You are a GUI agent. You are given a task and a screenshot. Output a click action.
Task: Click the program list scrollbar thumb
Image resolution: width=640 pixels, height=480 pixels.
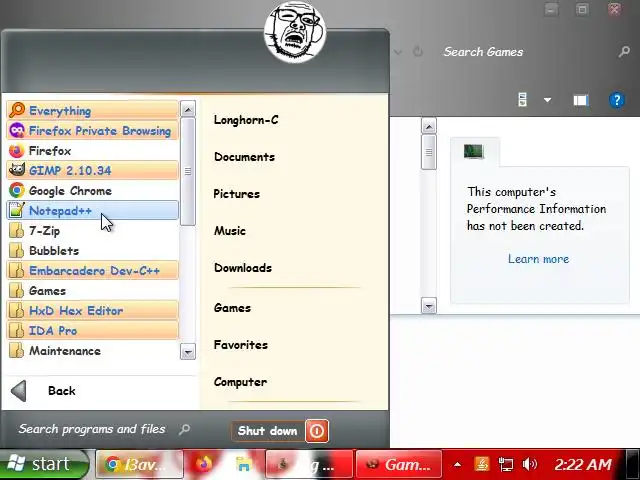188,171
